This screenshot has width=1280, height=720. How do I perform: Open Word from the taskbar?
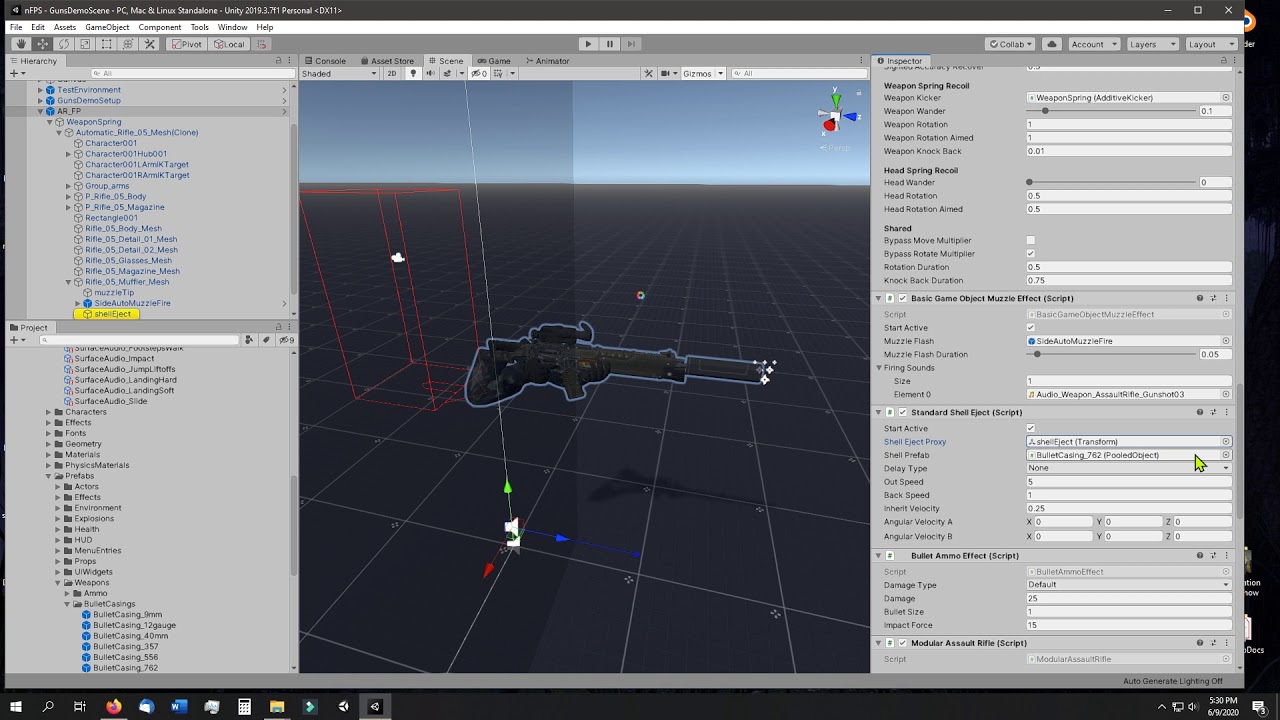pos(179,707)
